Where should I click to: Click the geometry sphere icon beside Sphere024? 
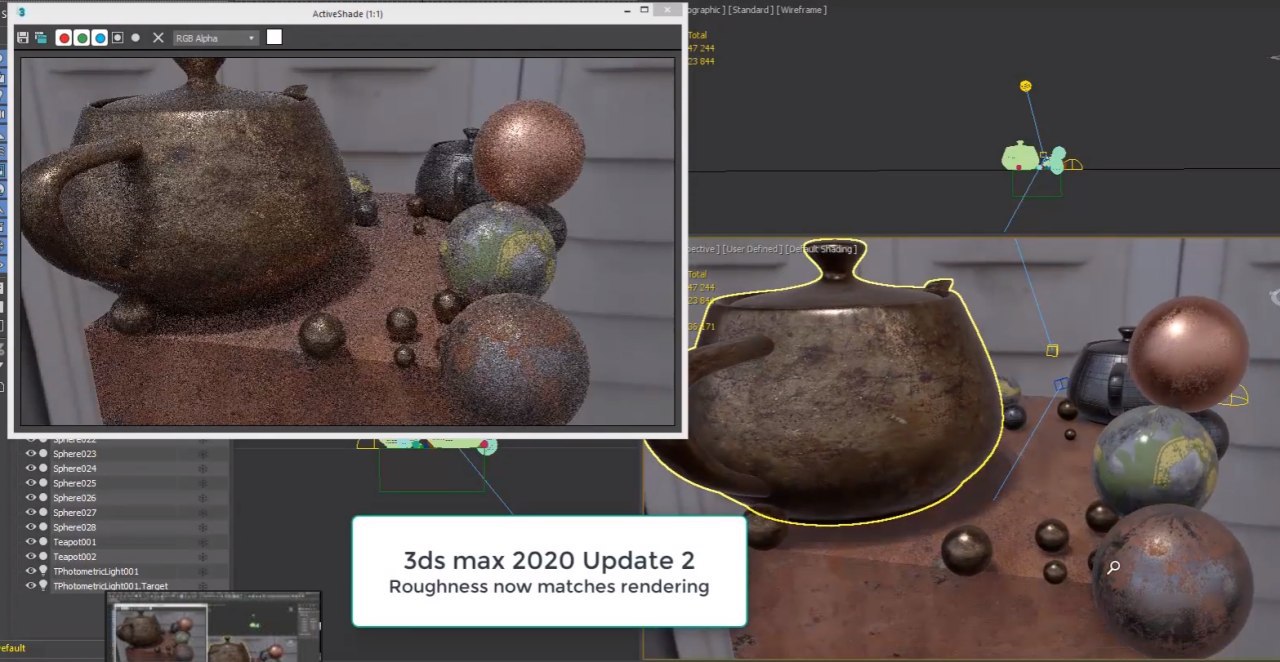(43, 468)
